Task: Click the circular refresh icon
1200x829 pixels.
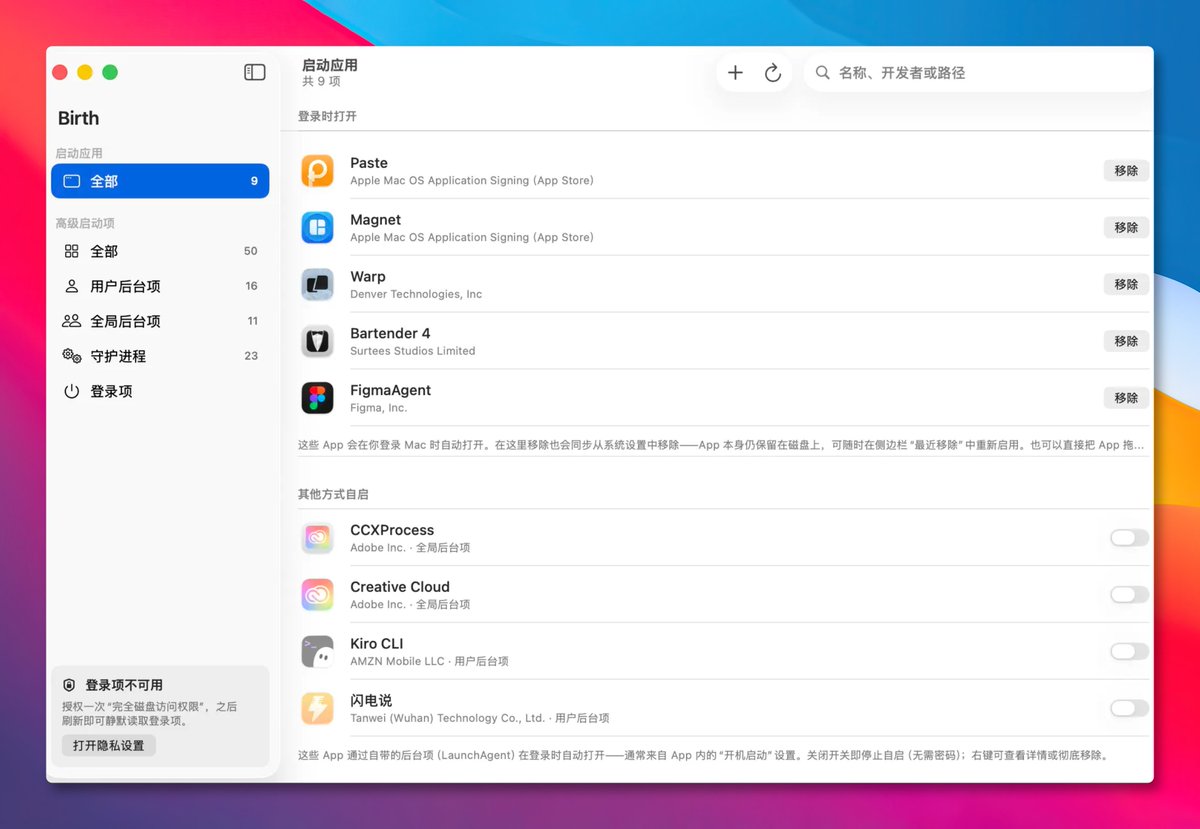Action: click(773, 73)
